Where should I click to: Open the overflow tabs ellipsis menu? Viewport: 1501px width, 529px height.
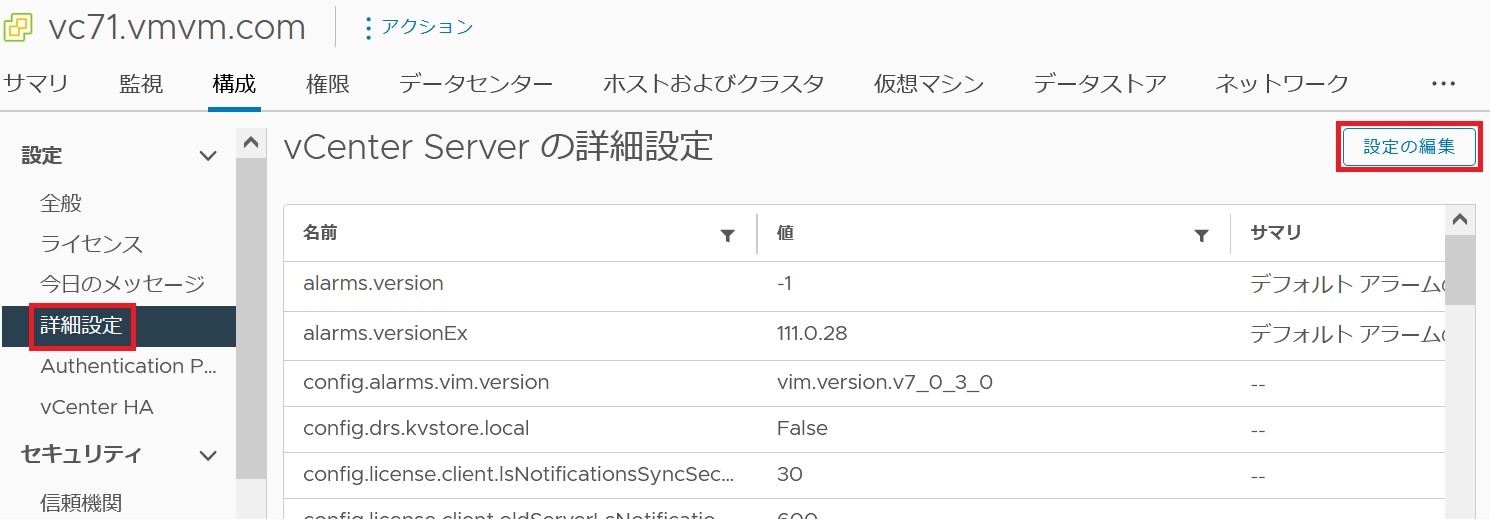[x=1443, y=84]
